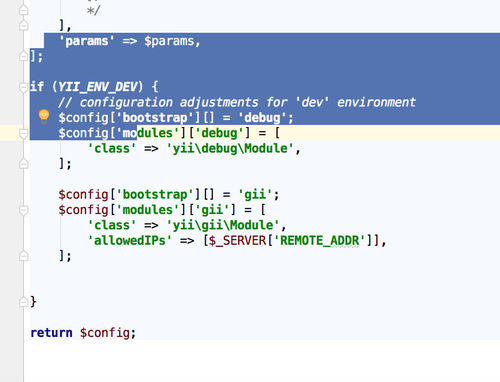Click fold end marker below yii\debug\Module line

(x=23, y=163)
